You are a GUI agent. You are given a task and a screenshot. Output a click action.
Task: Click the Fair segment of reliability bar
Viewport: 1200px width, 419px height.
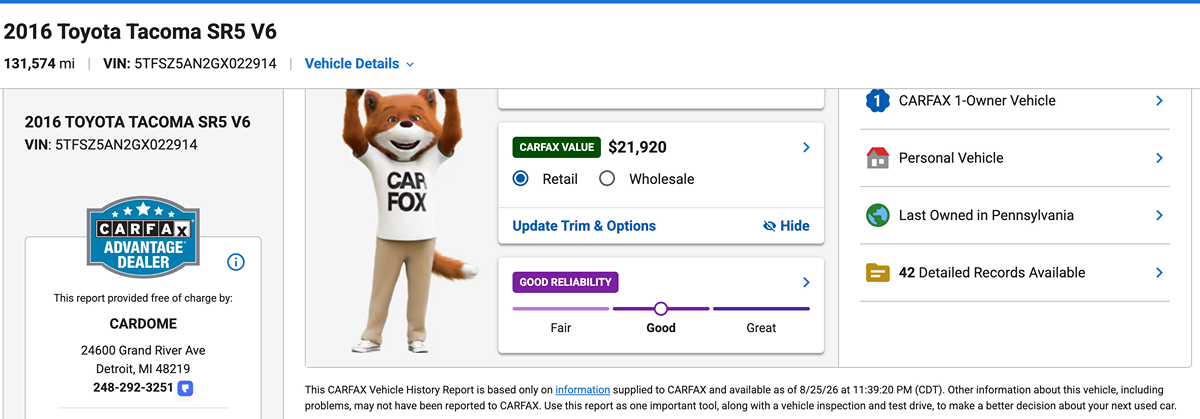coord(560,308)
